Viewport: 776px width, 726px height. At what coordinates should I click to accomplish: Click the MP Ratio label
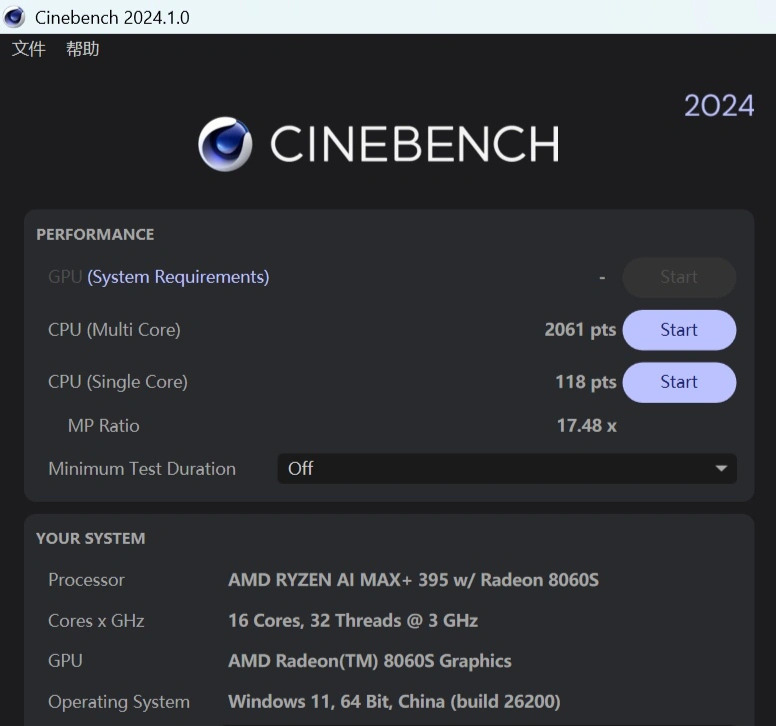click(x=104, y=426)
